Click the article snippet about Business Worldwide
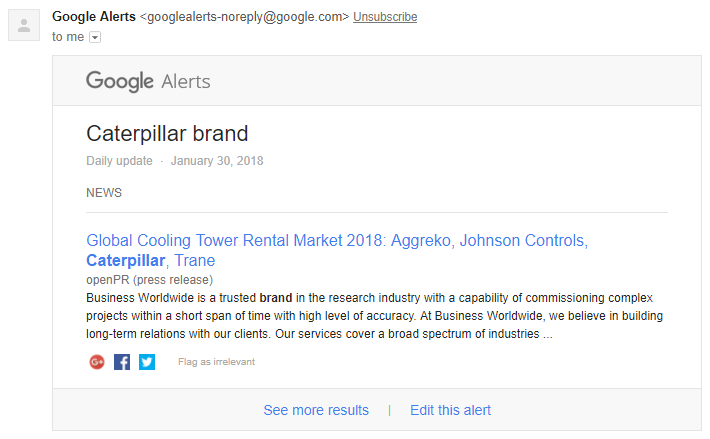The width and height of the screenshot is (710, 439). pyautogui.click(x=374, y=316)
